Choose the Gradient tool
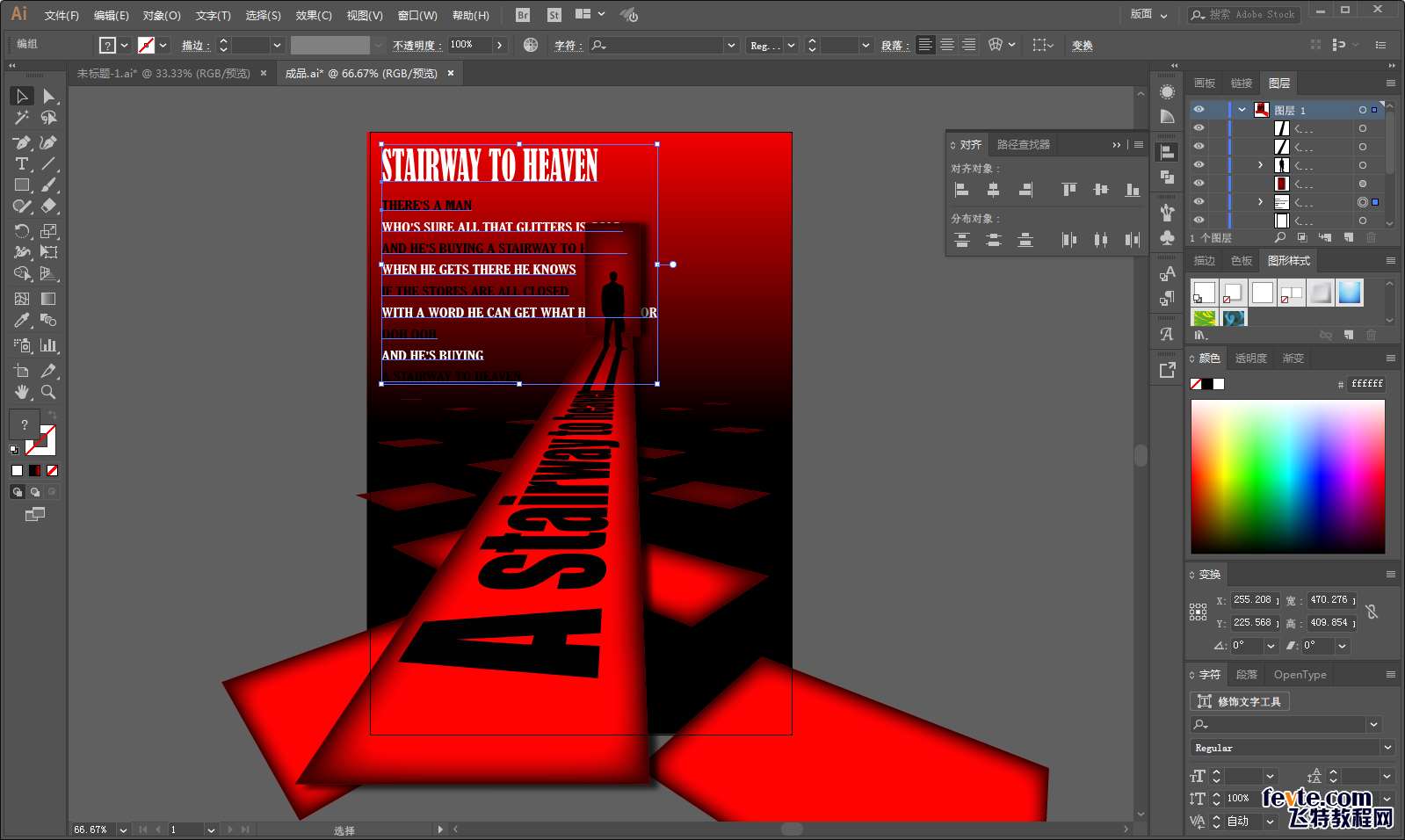The height and width of the screenshot is (840, 1405). coord(49,299)
